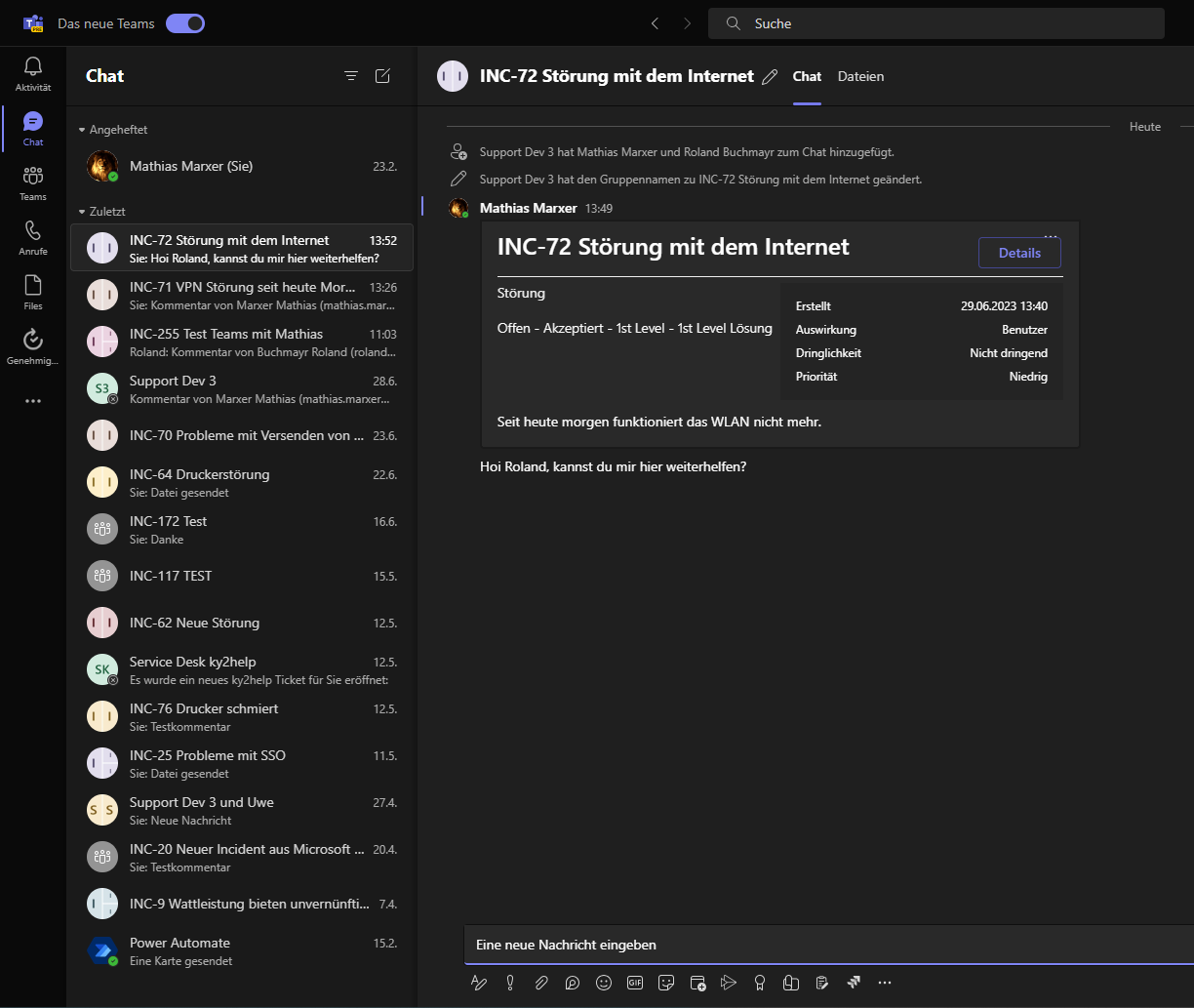The width and height of the screenshot is (1194, 1008).
Task: Toggle off the 'Das neue Teams' switch
Action: 185,23
